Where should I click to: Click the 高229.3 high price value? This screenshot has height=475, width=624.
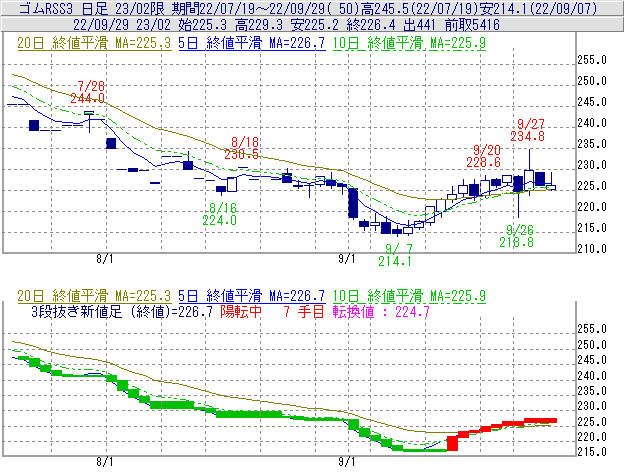pyautogui.click(x=259, y=25)
